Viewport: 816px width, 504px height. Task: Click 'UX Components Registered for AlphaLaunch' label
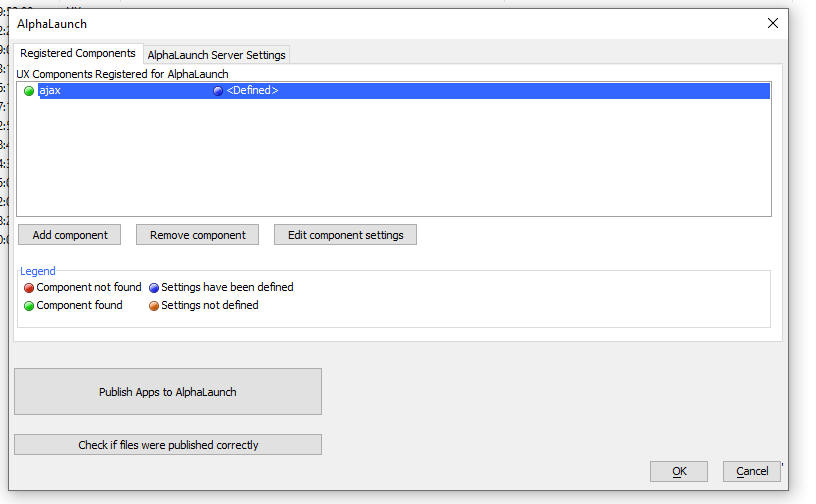pyautogui.click(x=122, y=74)
